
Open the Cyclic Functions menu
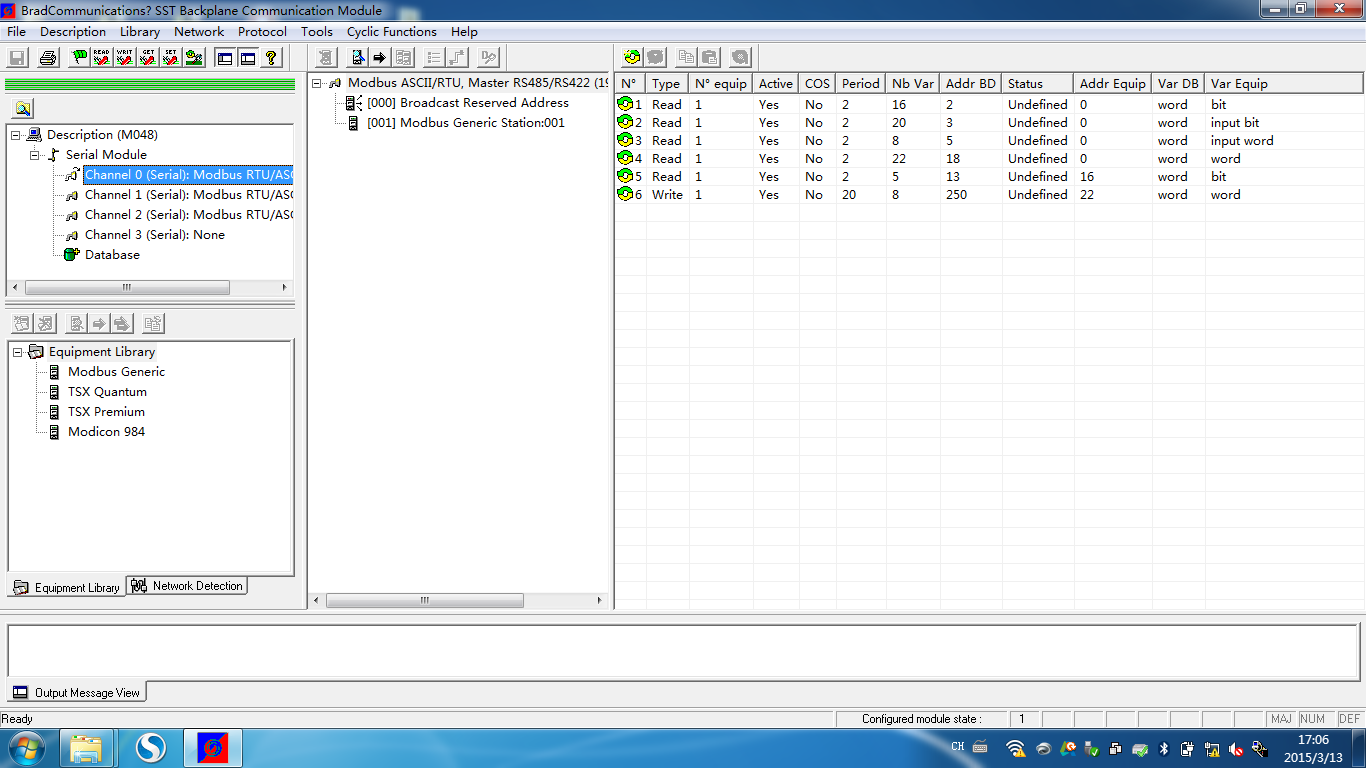coord(392,31)
